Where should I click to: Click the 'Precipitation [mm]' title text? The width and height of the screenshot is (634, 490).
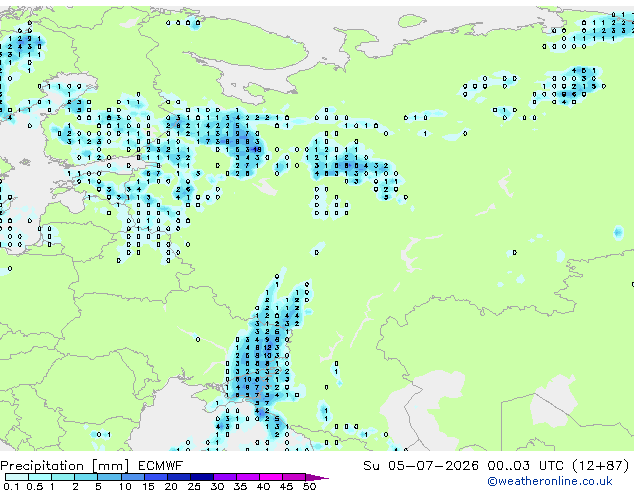pyautogui.click(x=65, y=466)
